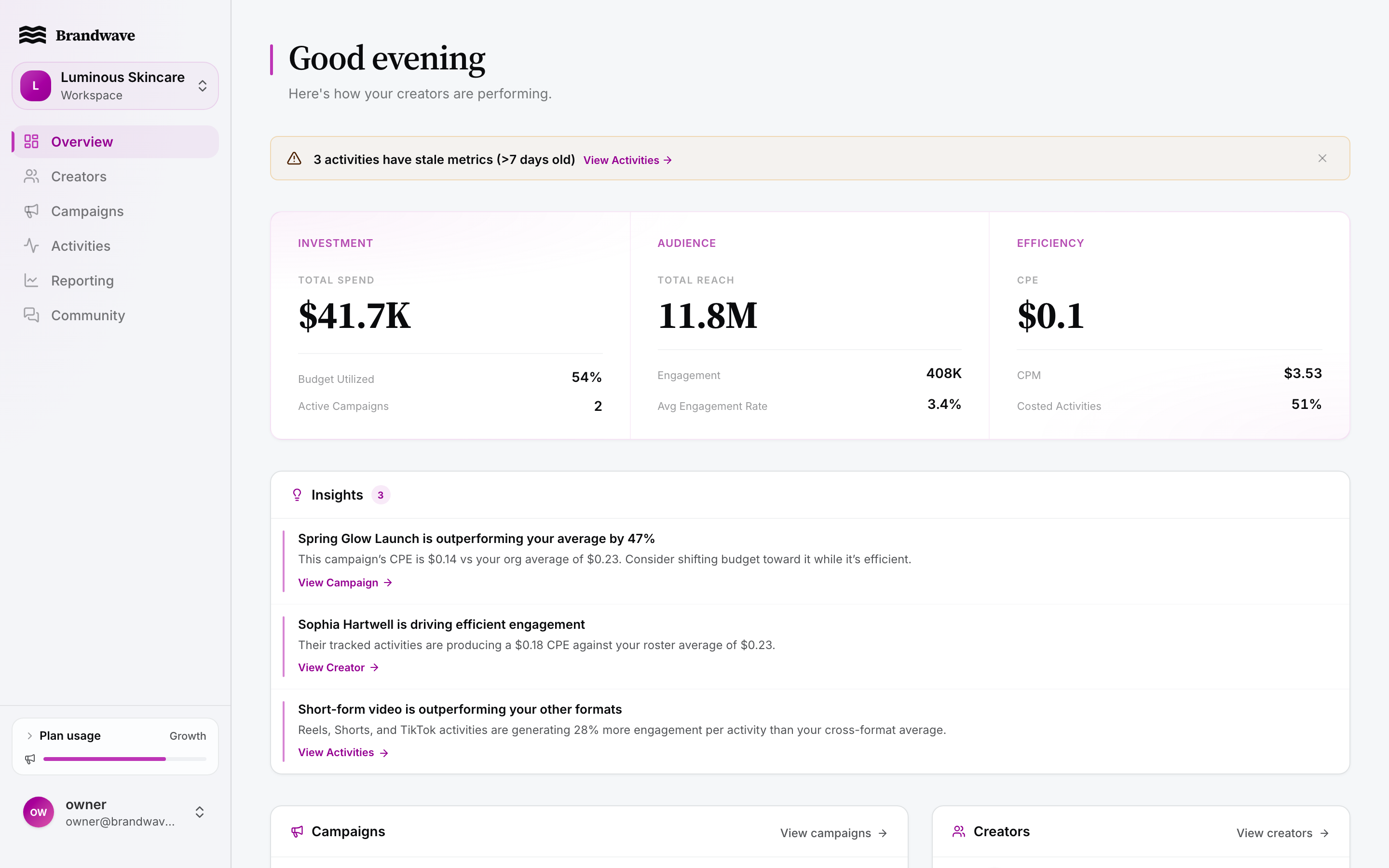1389x868 pixels.
Task: Click the stale metrics warning triangle icon
Action: tap(295, 159)
